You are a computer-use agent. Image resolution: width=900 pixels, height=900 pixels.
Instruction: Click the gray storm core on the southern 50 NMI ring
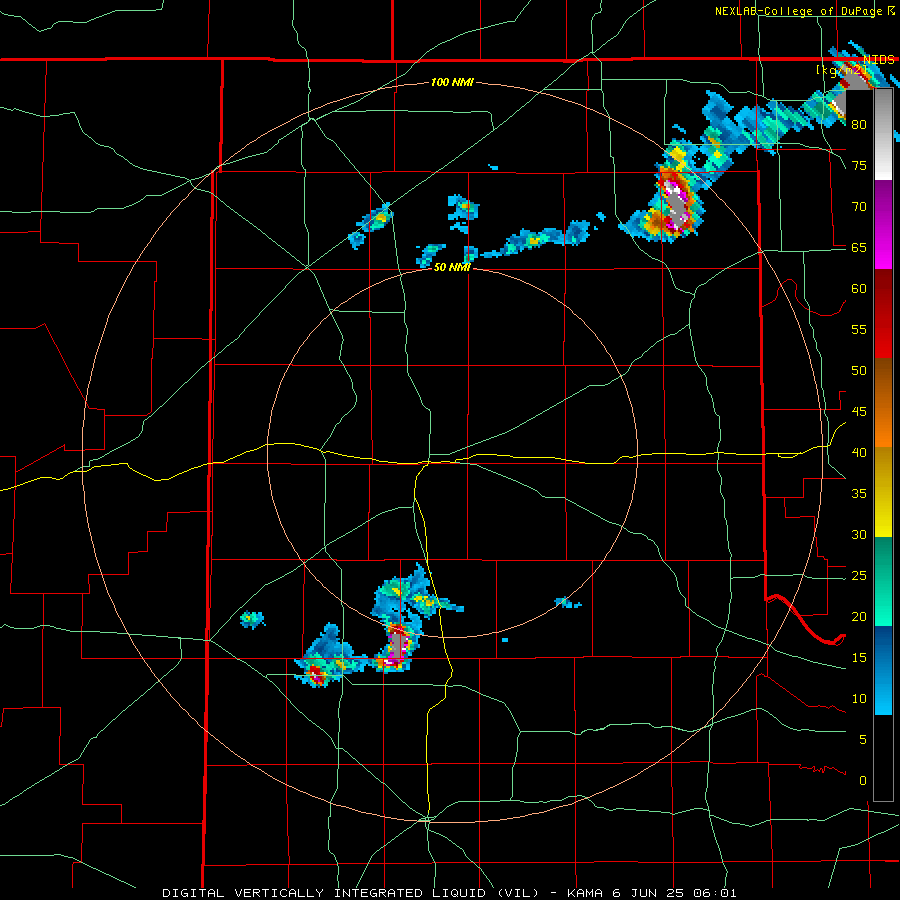click(x=396, y=645)
